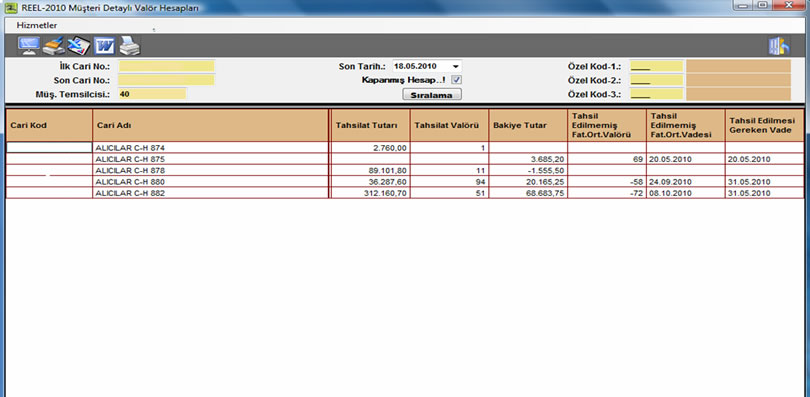Click Tahsil Edilmesi Gereken Vade header
Screen dimensions: 810x397
765,125
